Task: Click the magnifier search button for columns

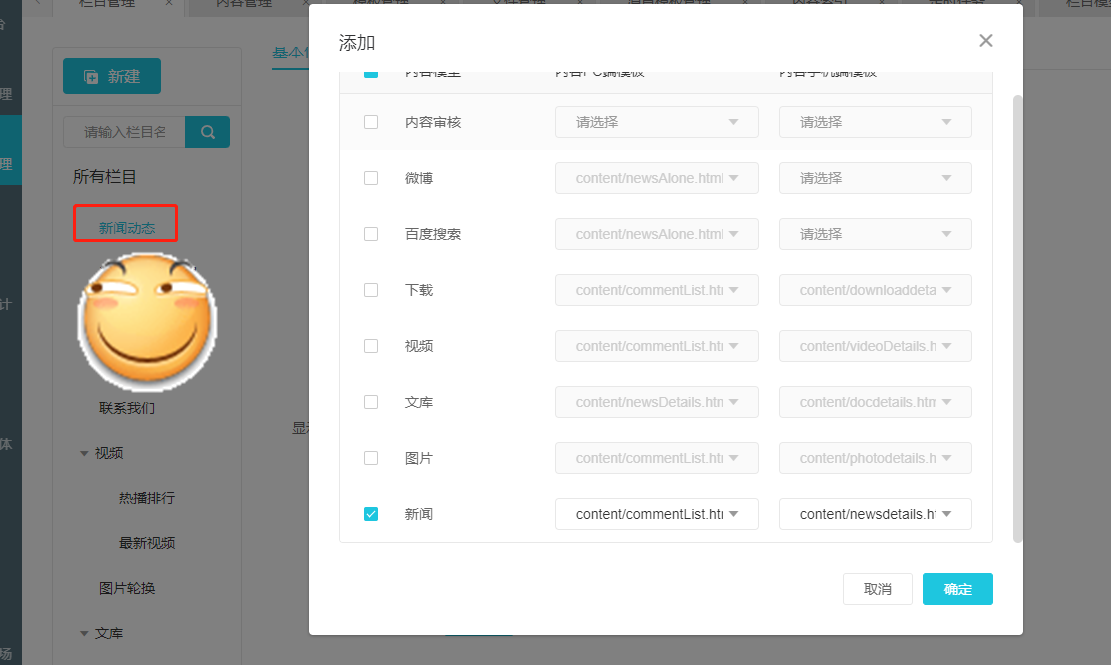Action: click(208, 132)
